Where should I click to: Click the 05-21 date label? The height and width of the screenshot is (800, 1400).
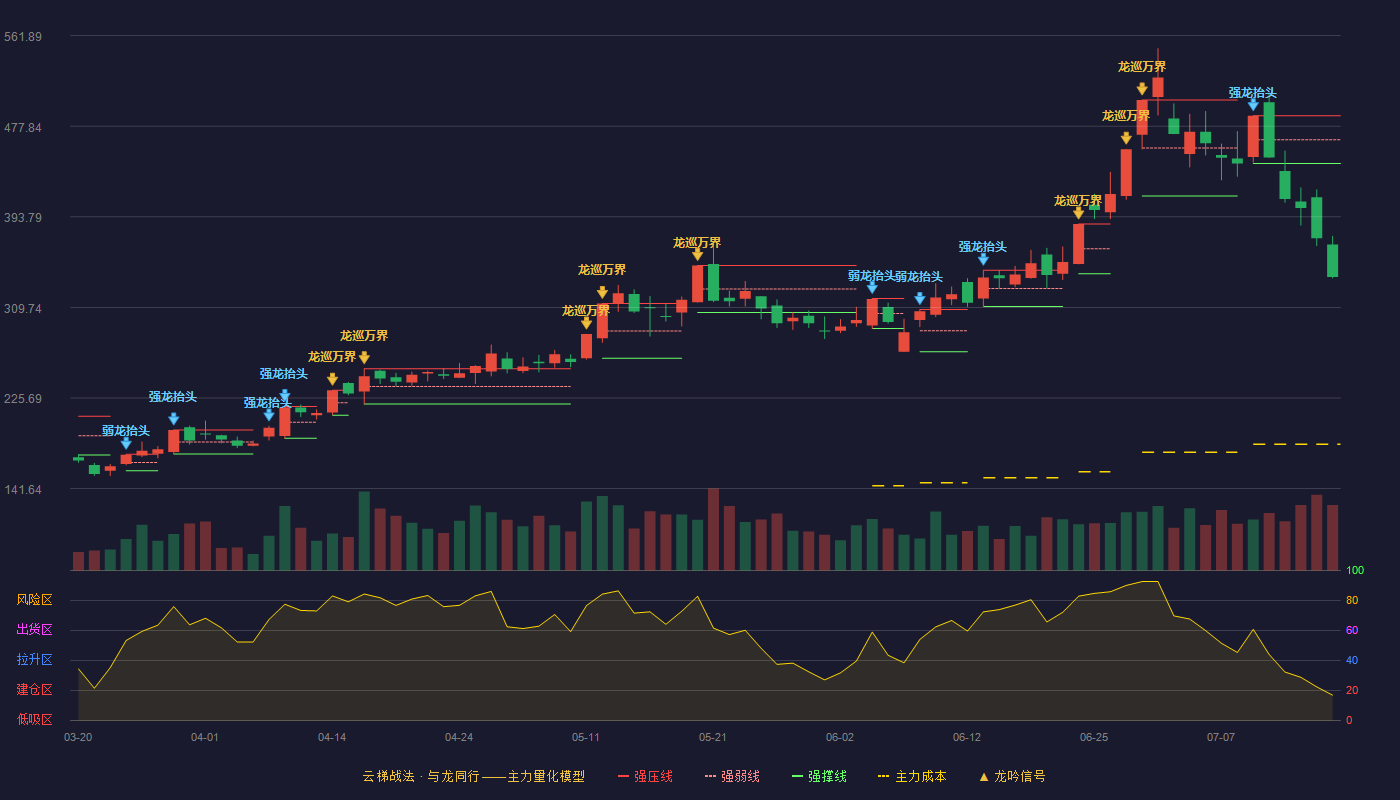[713, 737]
